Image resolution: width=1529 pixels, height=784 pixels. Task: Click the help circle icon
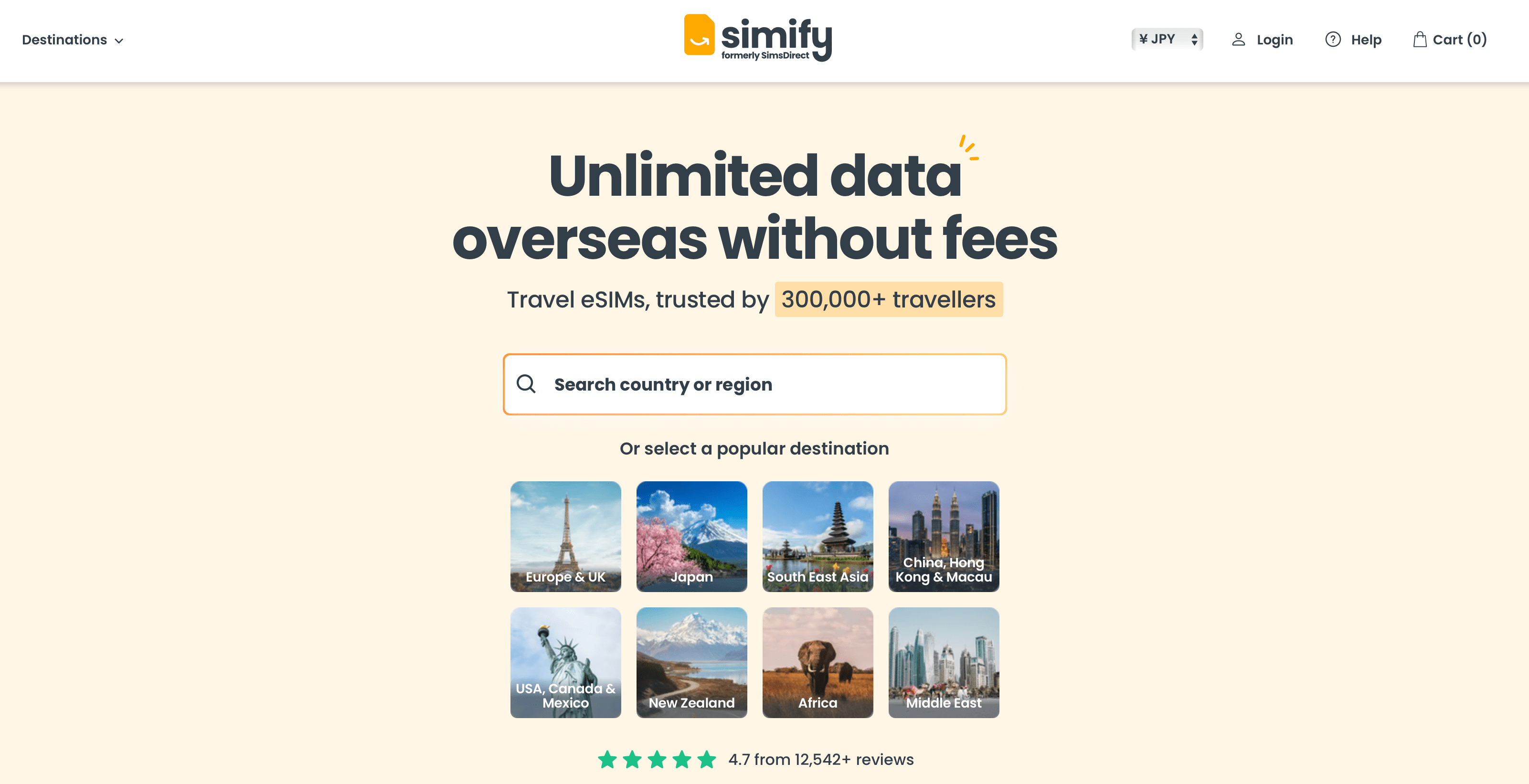[1333, 40]
